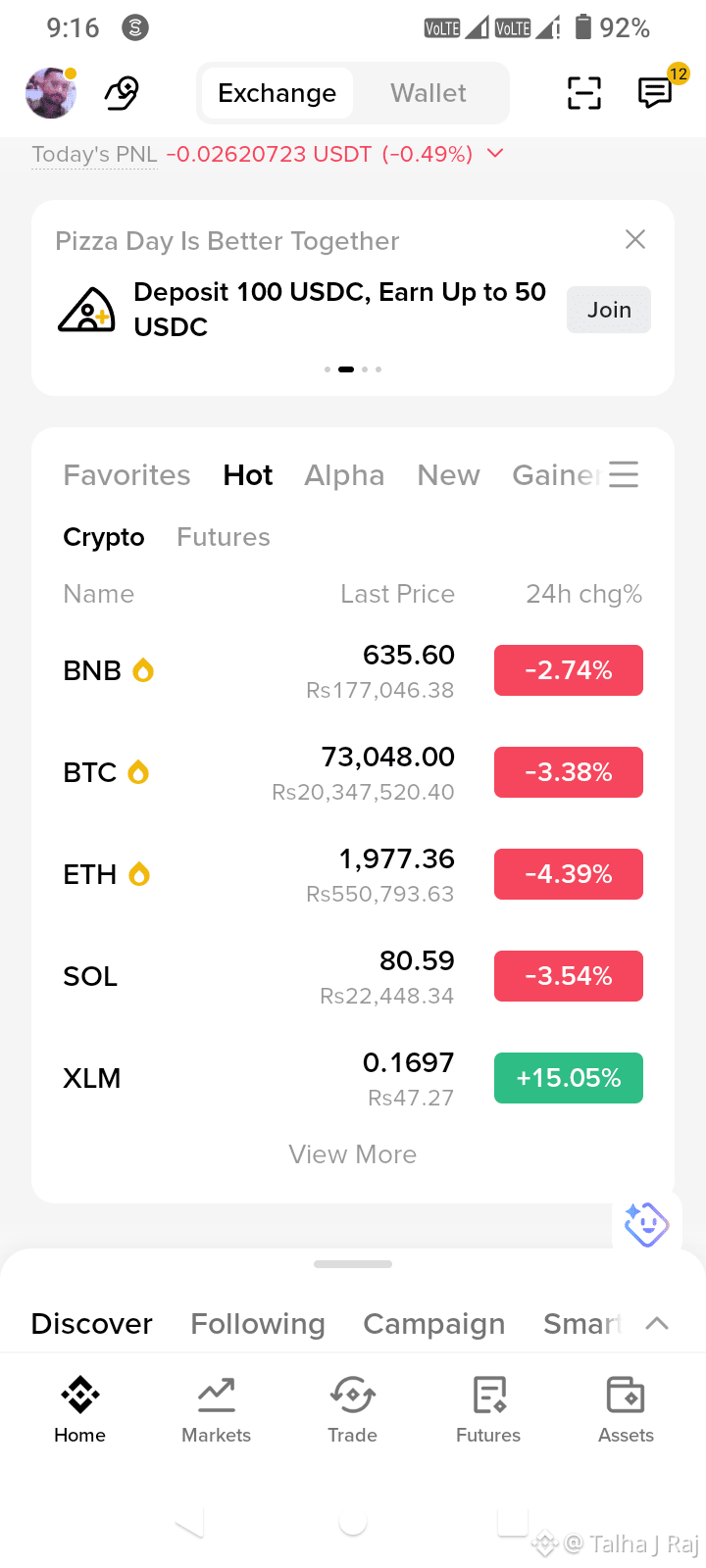
Task: Open Trade in the bottom navigation
Action: pos(352,1410)
